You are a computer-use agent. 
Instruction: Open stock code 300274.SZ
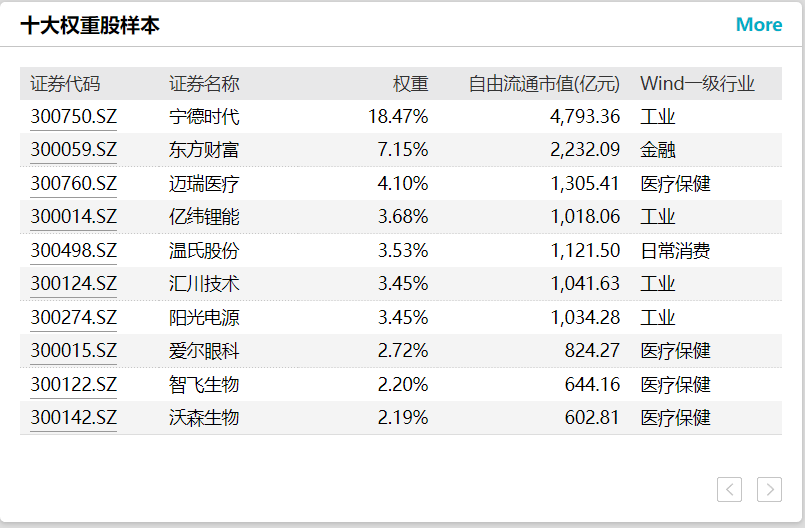(x=73, y=317)
